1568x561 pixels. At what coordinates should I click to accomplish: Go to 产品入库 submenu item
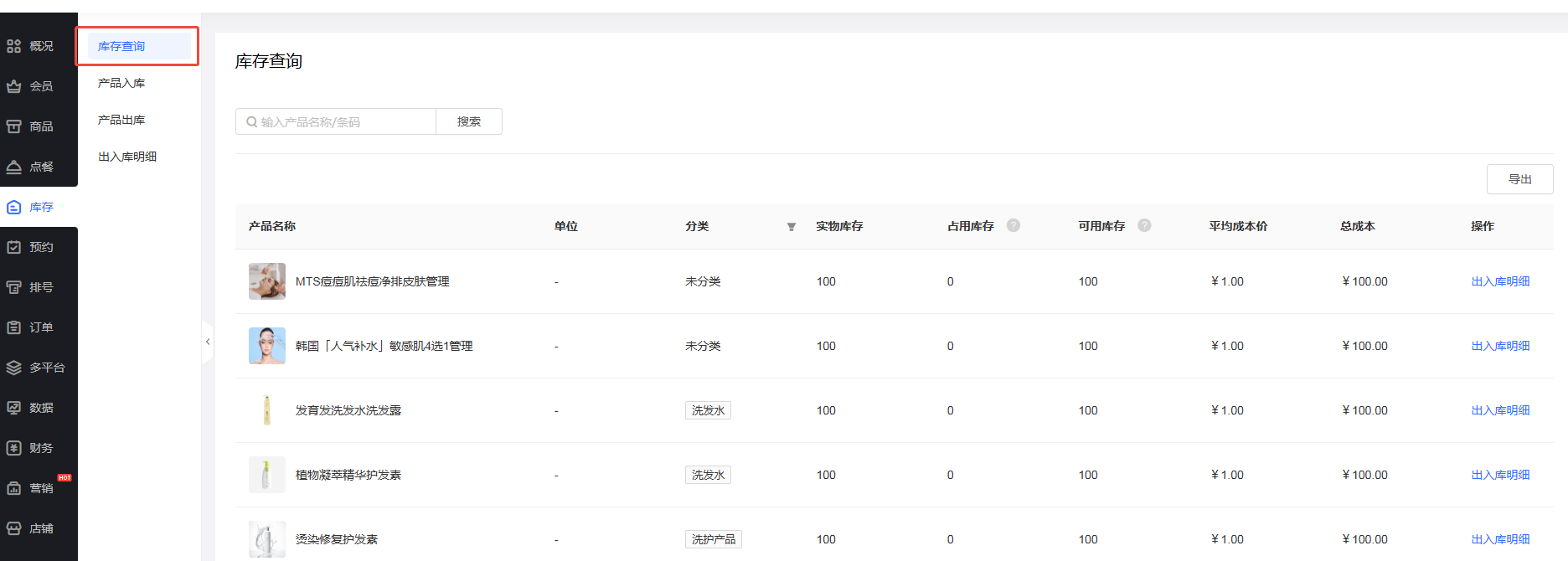(121, 83)
